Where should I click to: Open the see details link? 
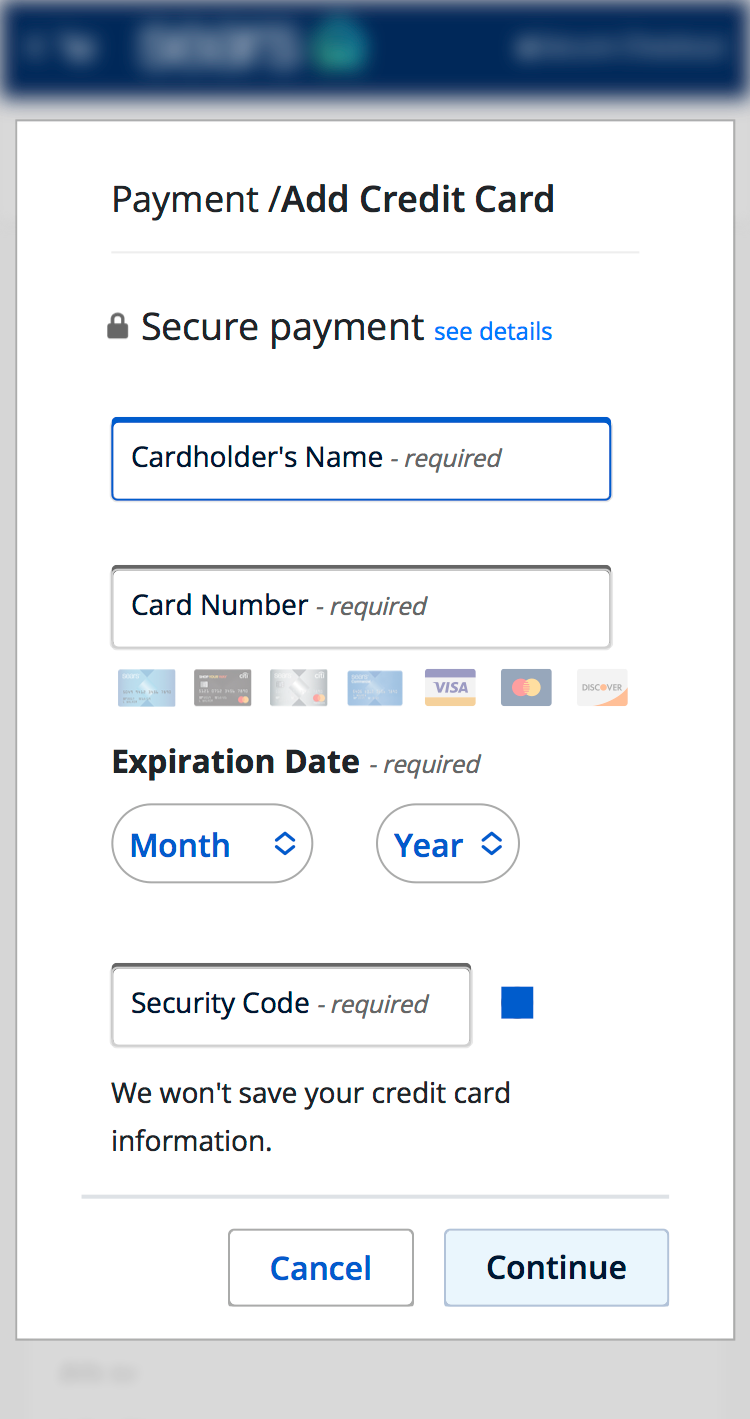(493, 331)
